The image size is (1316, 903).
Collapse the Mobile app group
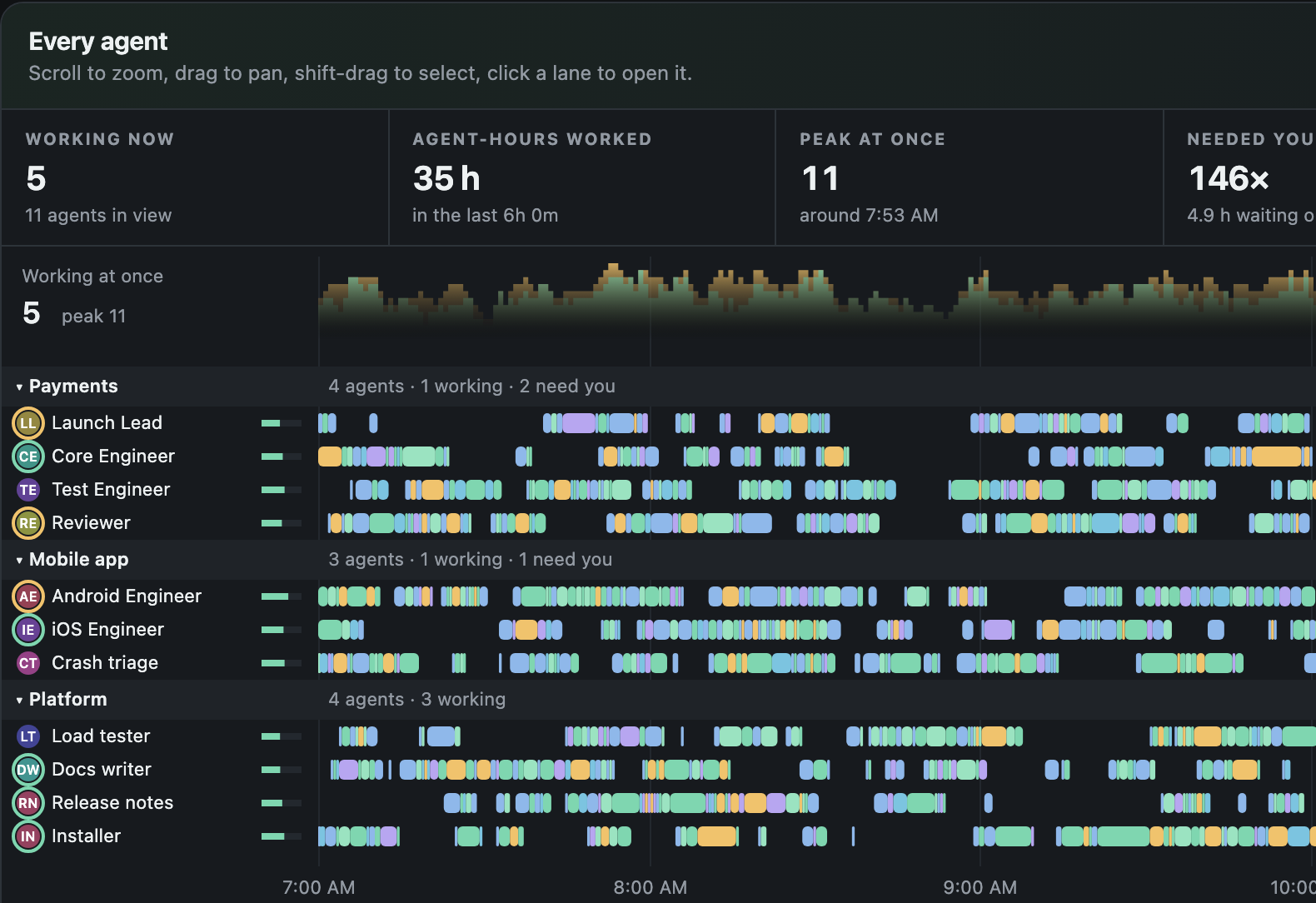[x=19, y=560]
